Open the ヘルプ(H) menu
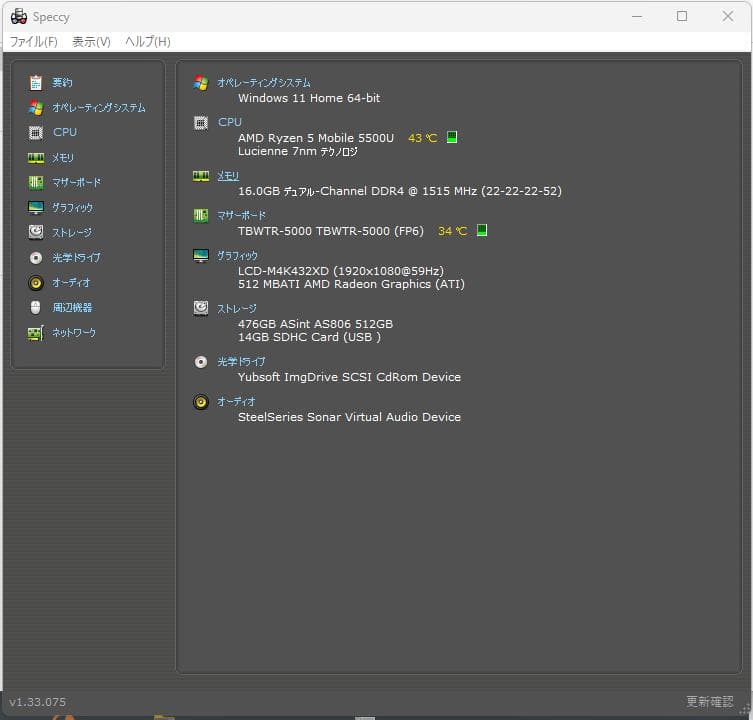Image resolution: width=753 pixels, height=720 pixels. coord(148,42)
